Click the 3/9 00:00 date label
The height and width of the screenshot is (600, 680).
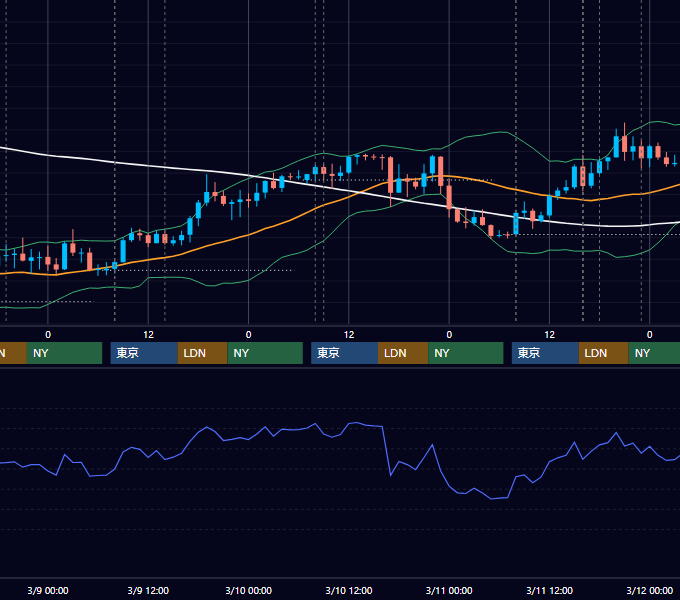(x=48, y=590)
